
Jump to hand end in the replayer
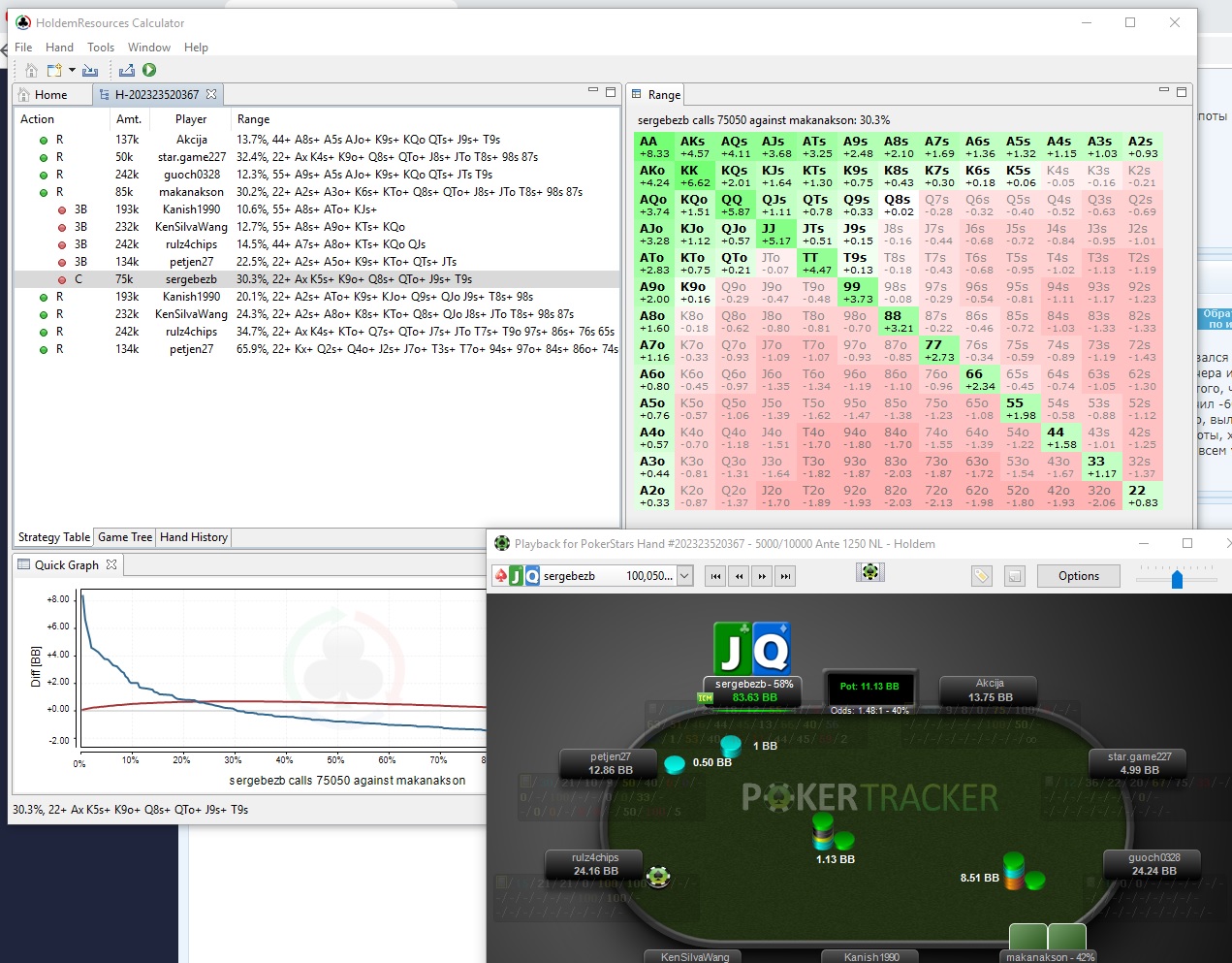coord(785,576)
